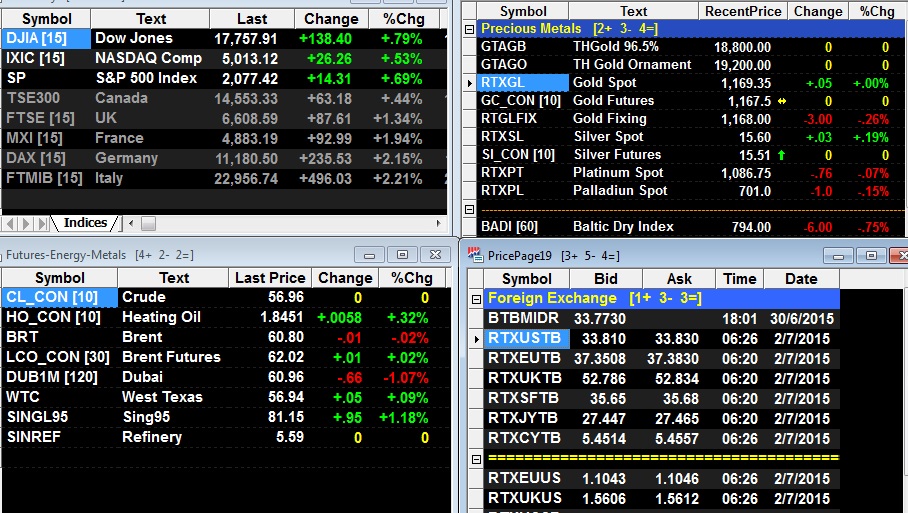Maximize the Futures-Energy-Metals window
Screen dimensions: 908x513
(x=402, y=255)
